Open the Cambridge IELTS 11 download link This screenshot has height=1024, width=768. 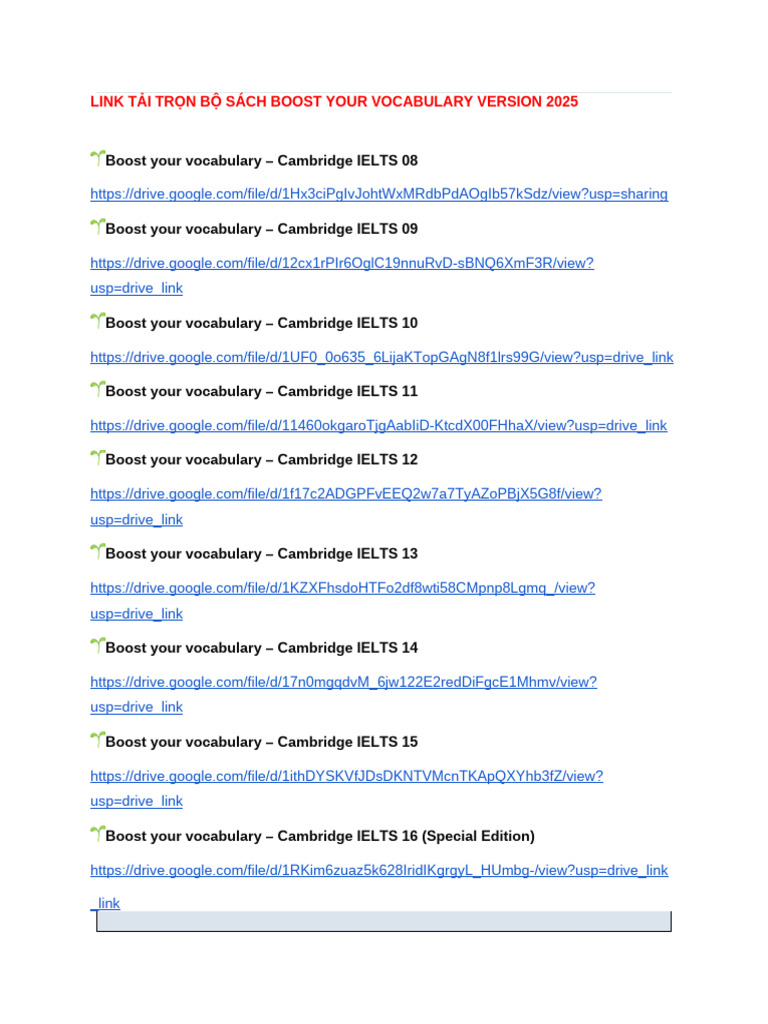click(378, 425)
